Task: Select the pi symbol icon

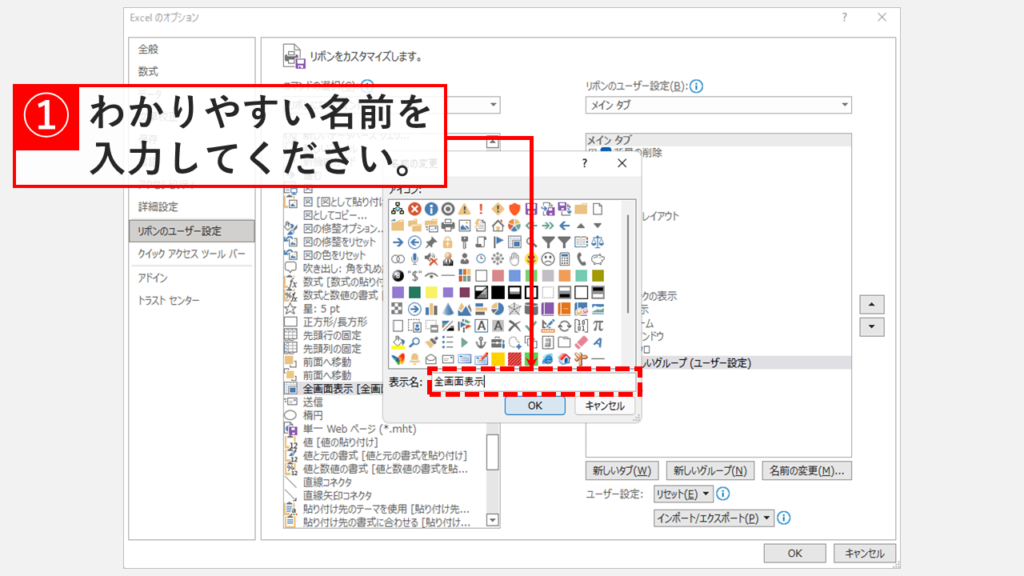Action: click(598, 325)
